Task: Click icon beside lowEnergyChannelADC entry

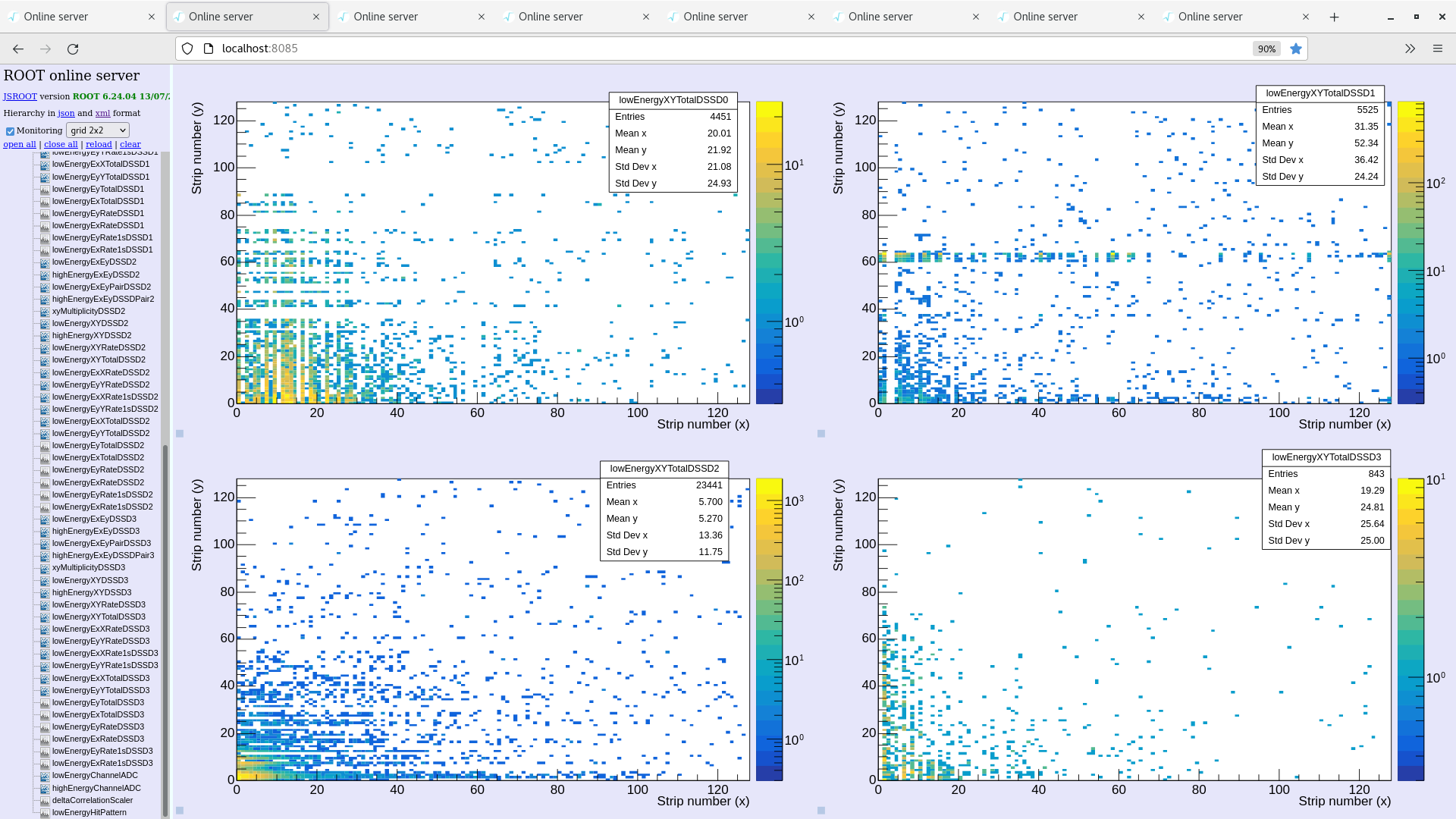Action: [x=45, y=776]
